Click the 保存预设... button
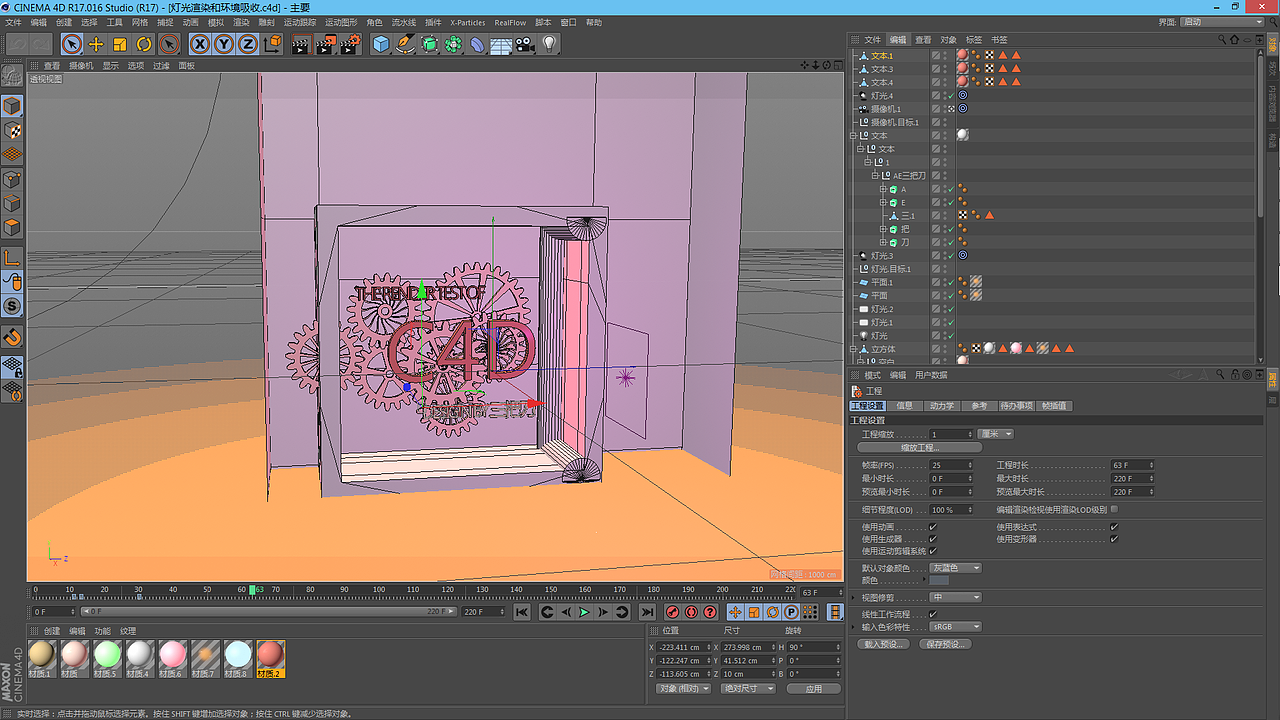Viewport: 1280px width, 720px height. point(945,644)
